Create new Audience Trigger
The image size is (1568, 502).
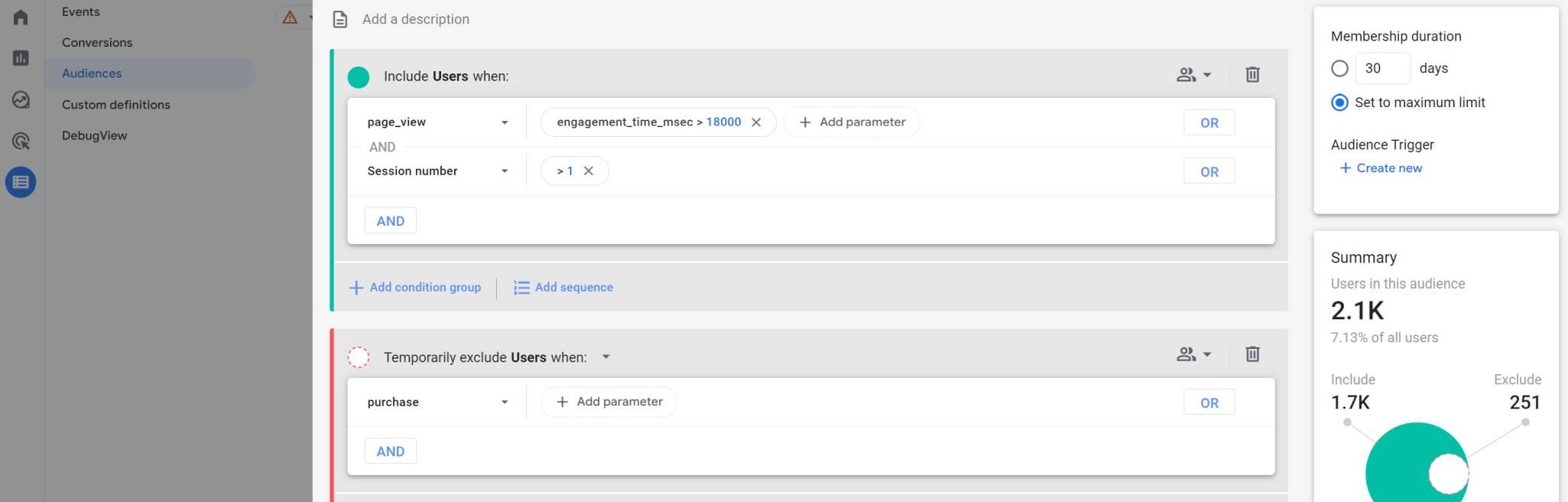[x=1381, y=168]
